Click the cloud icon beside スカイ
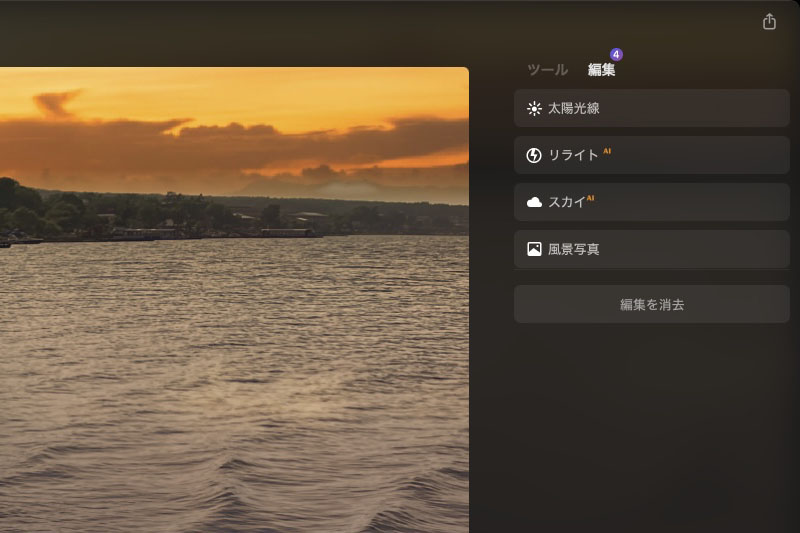Image resolution: width=800 pixels, height=533 pixels. click(534, 202)
